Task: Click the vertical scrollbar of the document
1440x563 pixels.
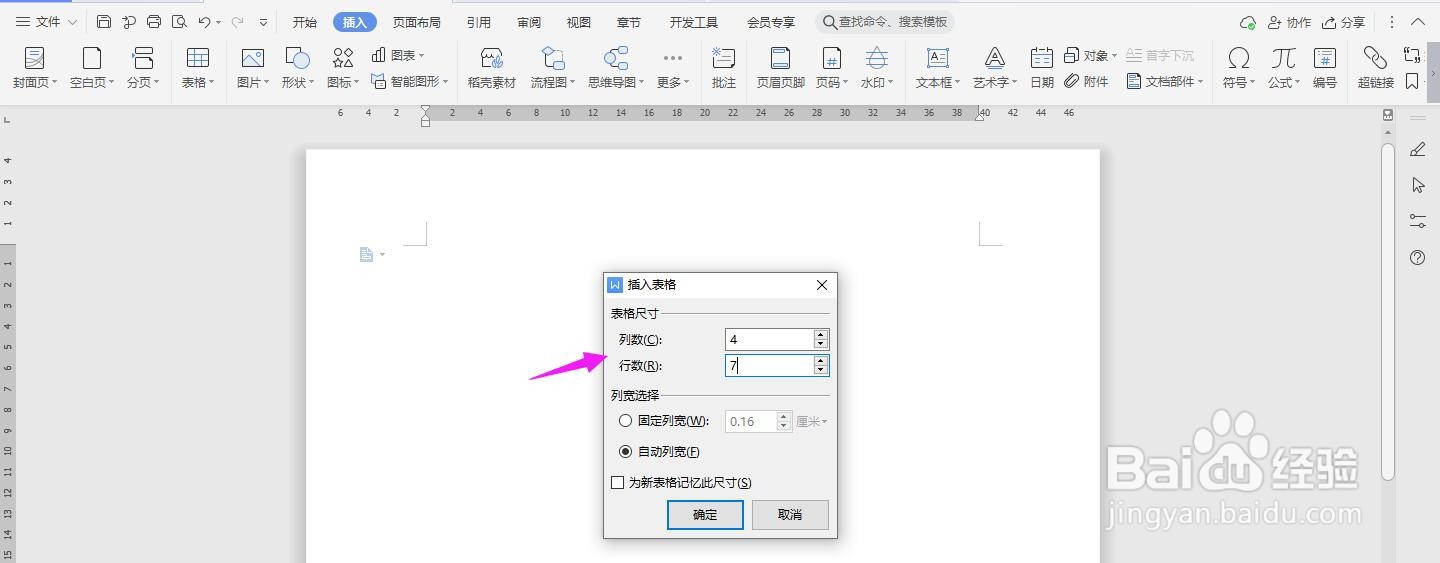Action: 1388,310
